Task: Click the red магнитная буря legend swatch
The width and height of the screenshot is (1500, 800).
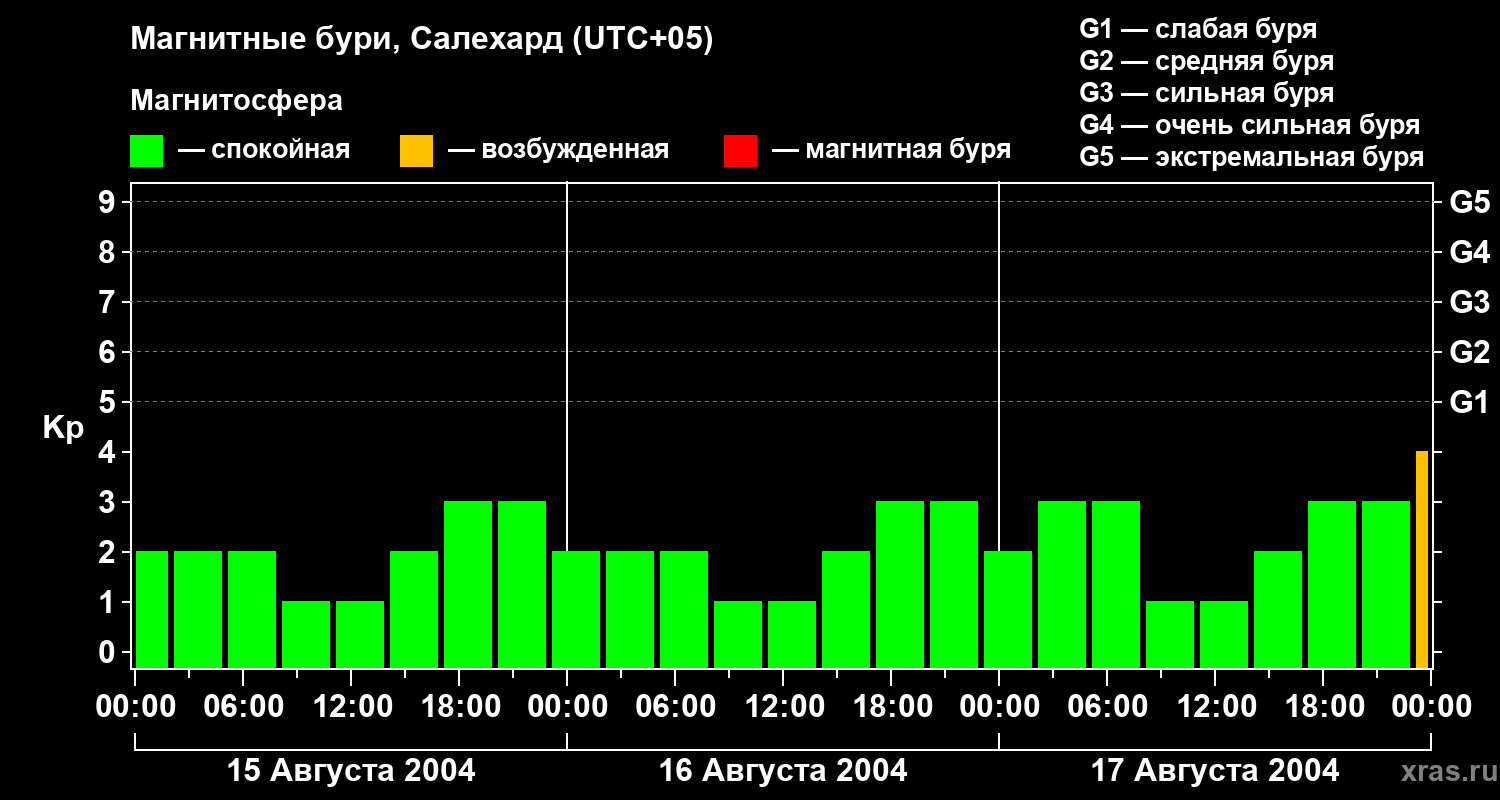Action: pos(740,150)
